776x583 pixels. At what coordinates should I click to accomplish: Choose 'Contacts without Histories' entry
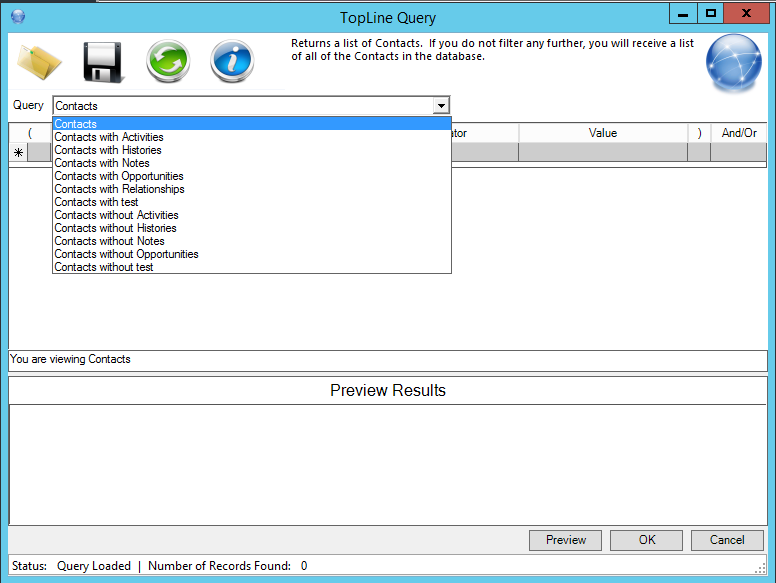(252, 228)
